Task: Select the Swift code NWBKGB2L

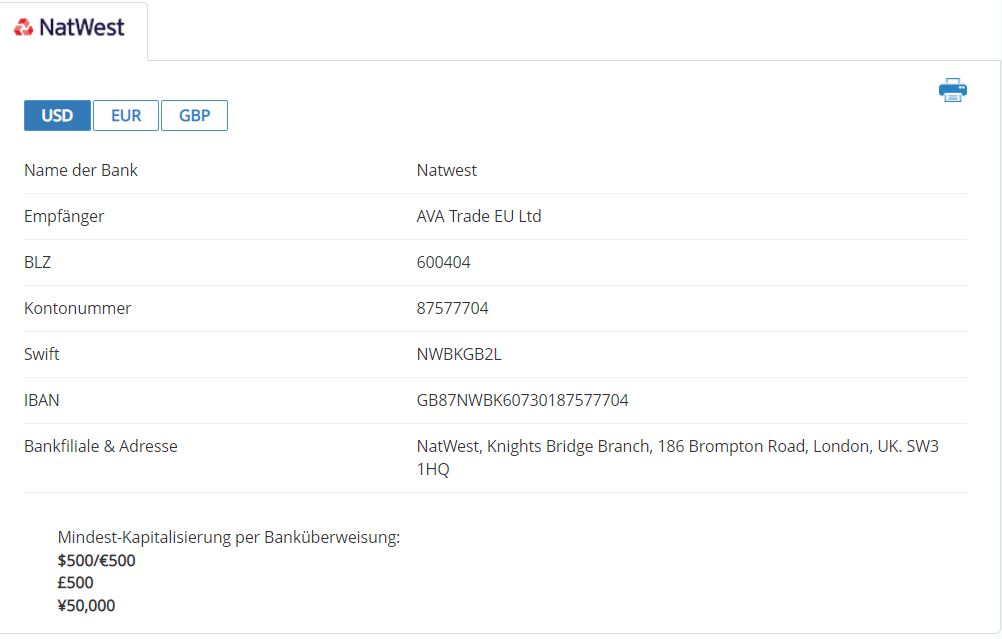Action: point(459,354)
